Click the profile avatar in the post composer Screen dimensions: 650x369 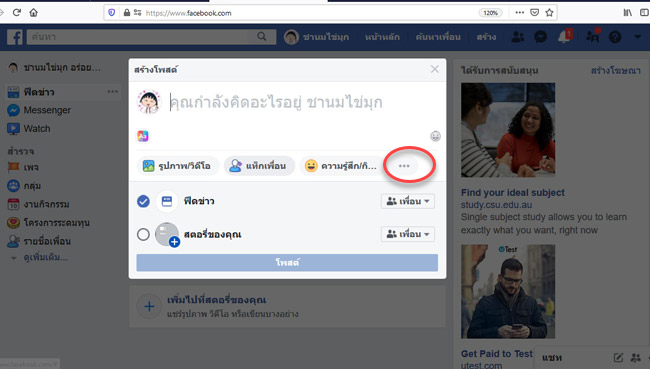pos(148,102)
